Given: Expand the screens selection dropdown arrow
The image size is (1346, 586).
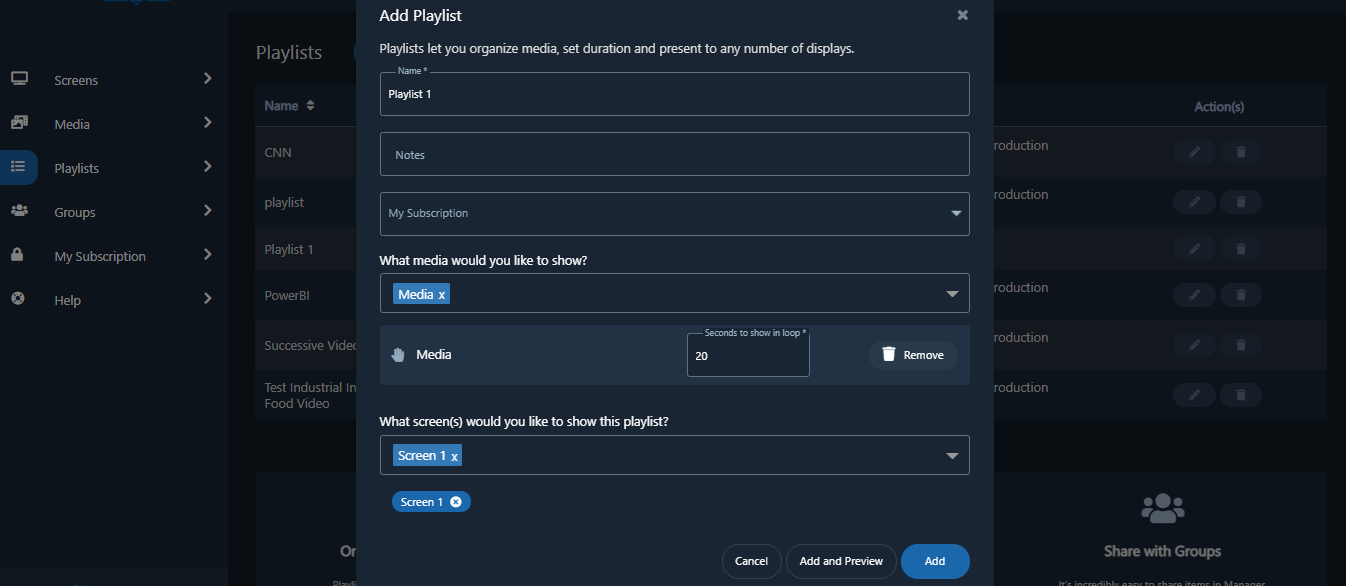Looking at the screenshot, I should coord(953,456).
